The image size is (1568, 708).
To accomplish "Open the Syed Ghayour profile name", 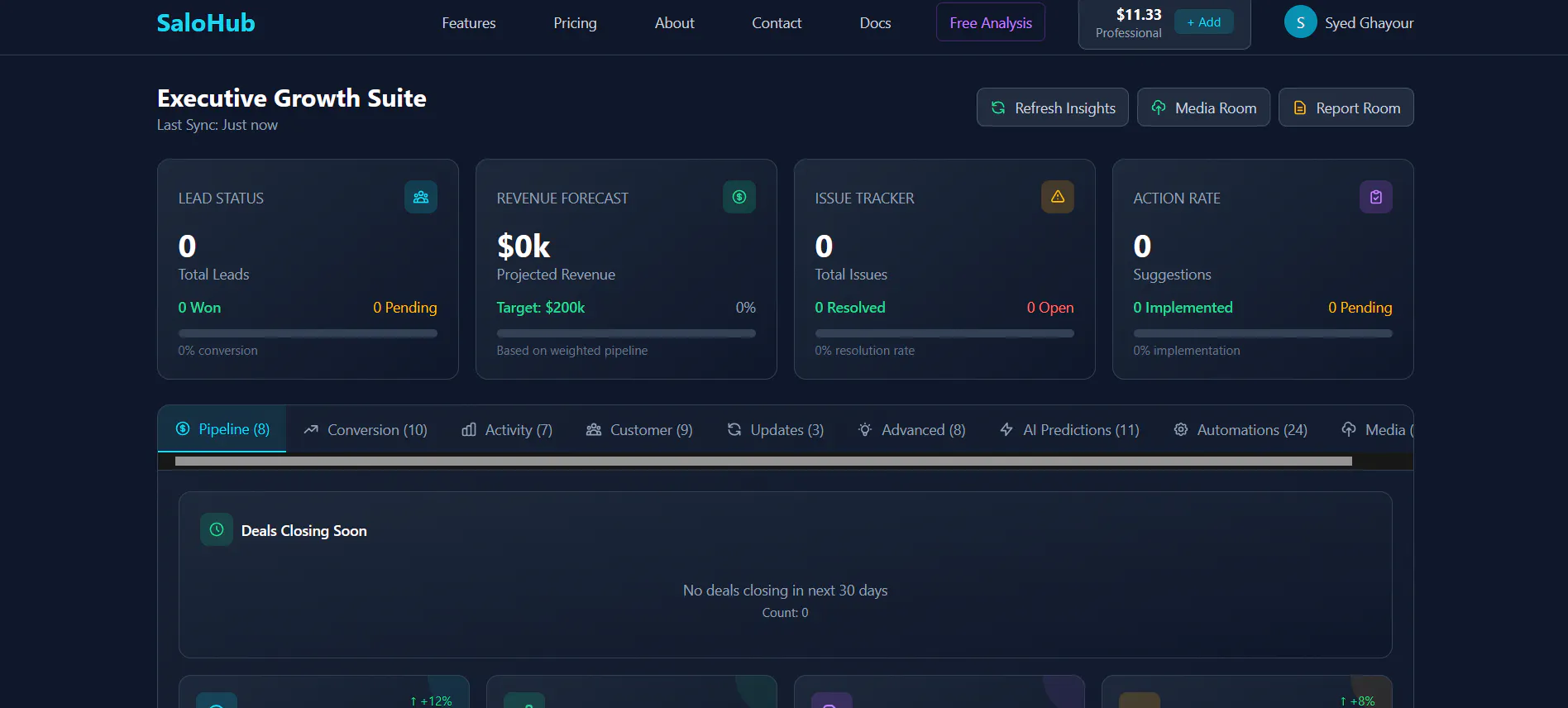I will tap(1369, 23).
